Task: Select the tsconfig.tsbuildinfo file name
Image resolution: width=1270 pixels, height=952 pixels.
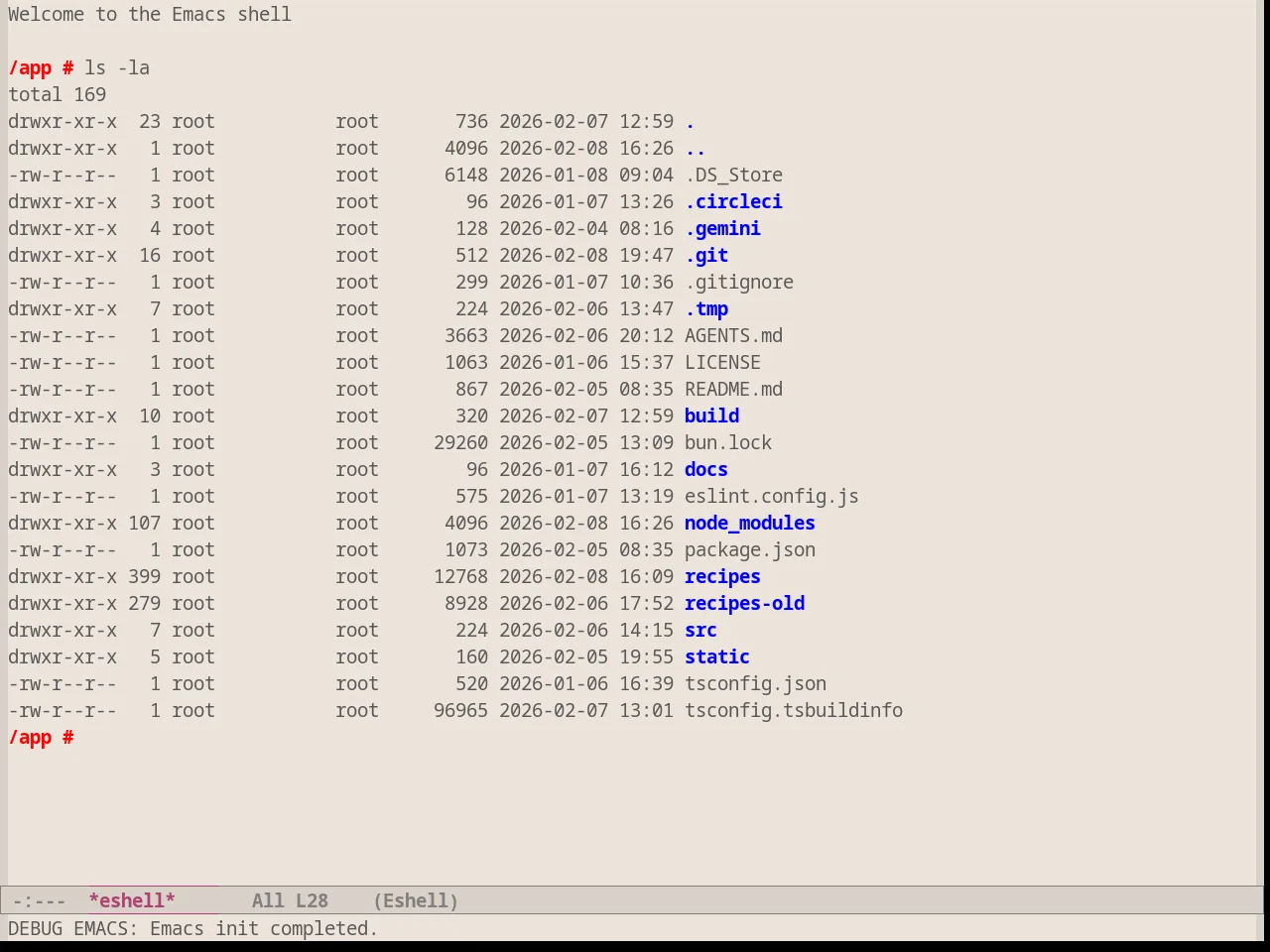Action: pos(794,710)
